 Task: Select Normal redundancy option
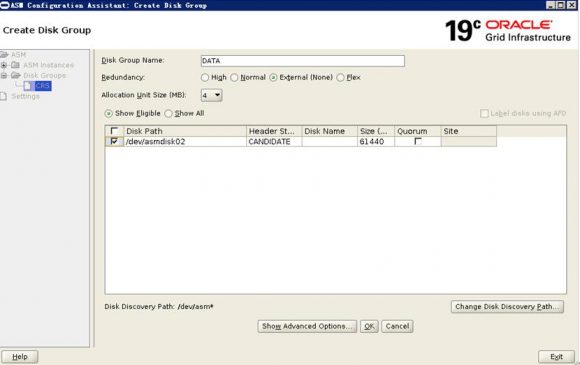tap(234, 78)
